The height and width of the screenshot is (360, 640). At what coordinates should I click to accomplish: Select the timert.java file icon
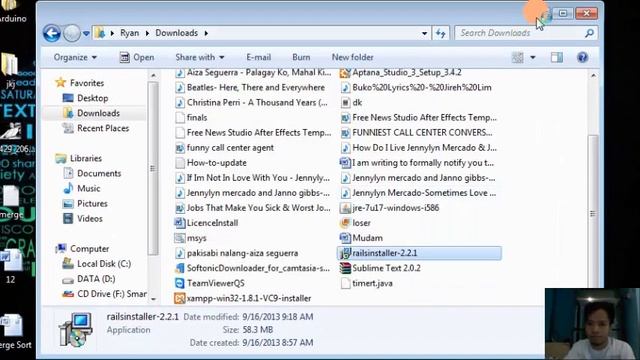pos(345,283)
